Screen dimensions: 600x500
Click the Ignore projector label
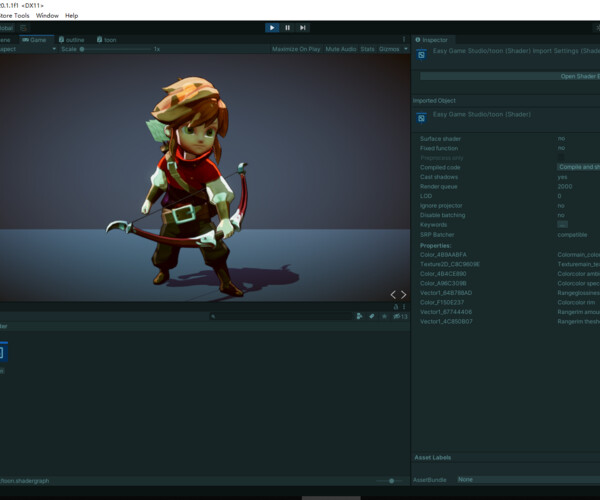[441, 206]
